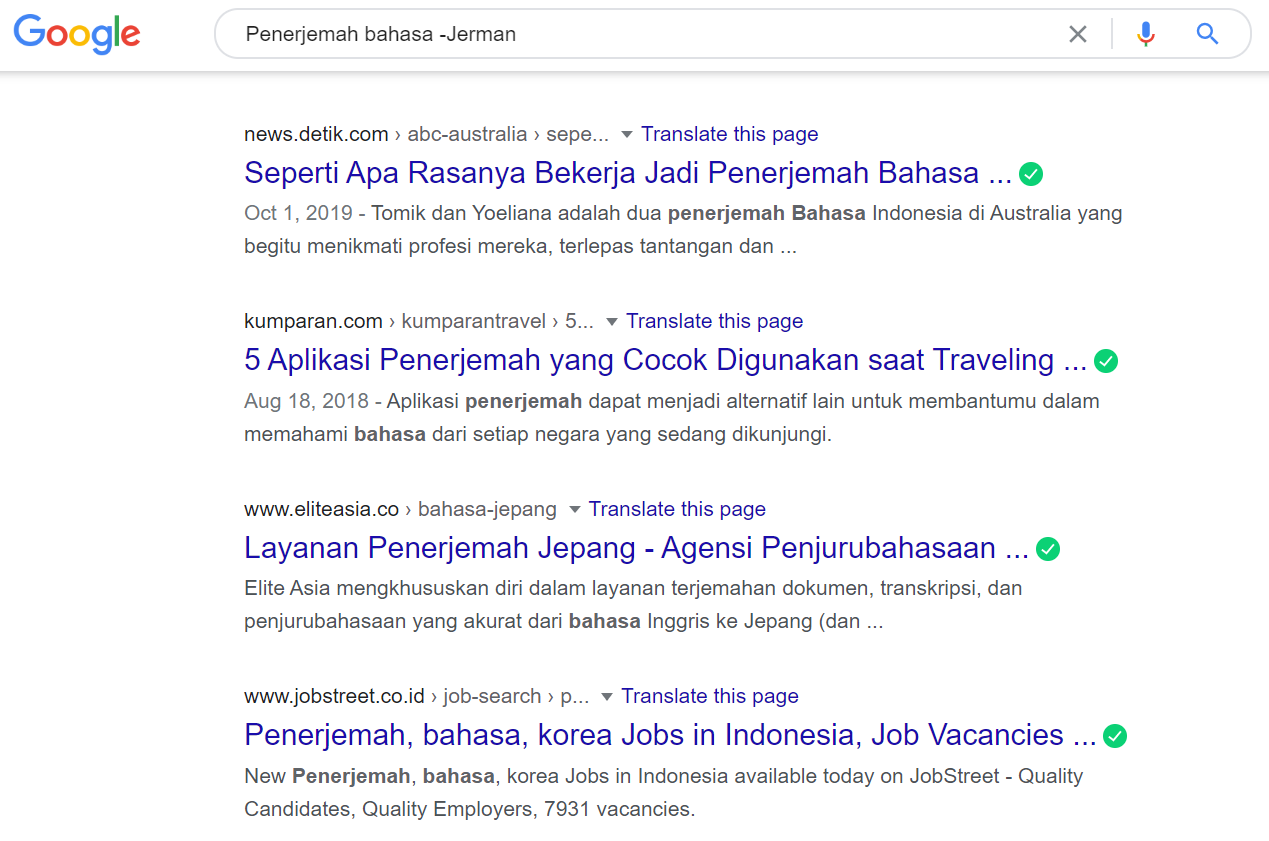Start voice search with microphone icon
Screen dimensions: 1269x841
1146,34
